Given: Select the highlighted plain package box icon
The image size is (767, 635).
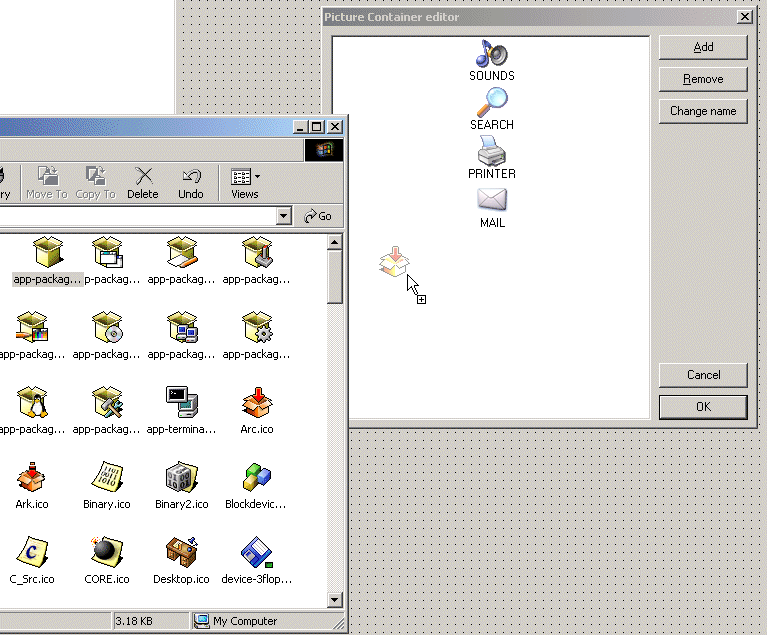Looking at the screenshot, I should [48, 252].
